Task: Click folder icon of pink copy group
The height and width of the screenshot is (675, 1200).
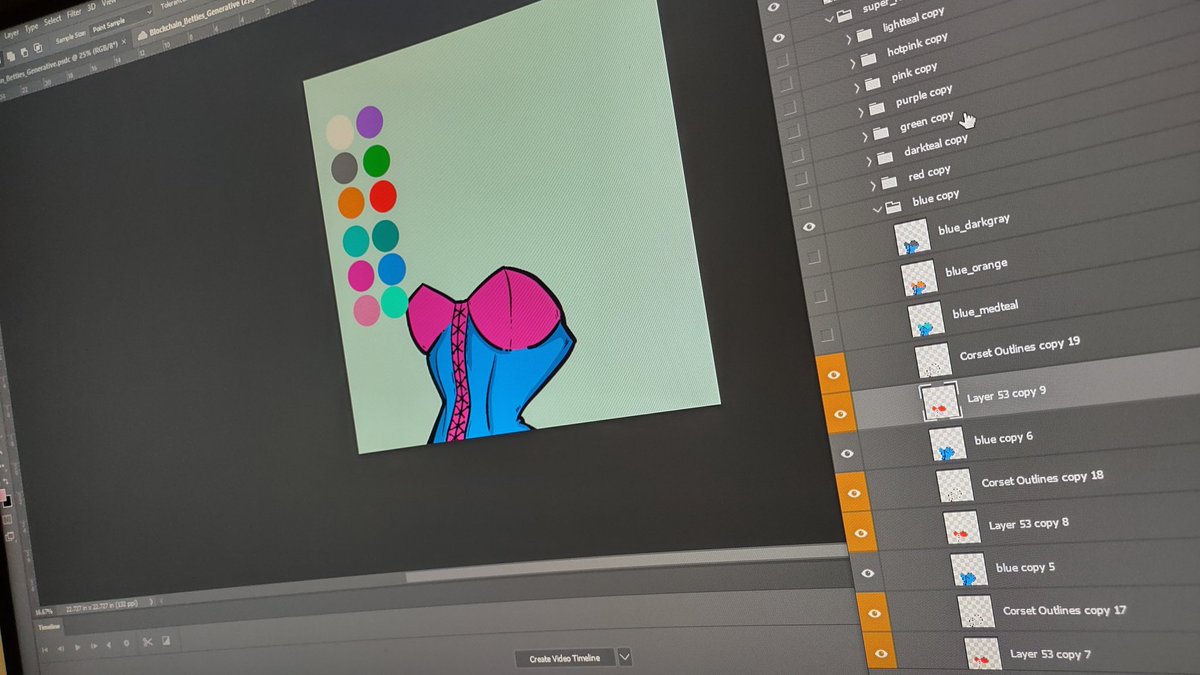Action: point(872,83)
